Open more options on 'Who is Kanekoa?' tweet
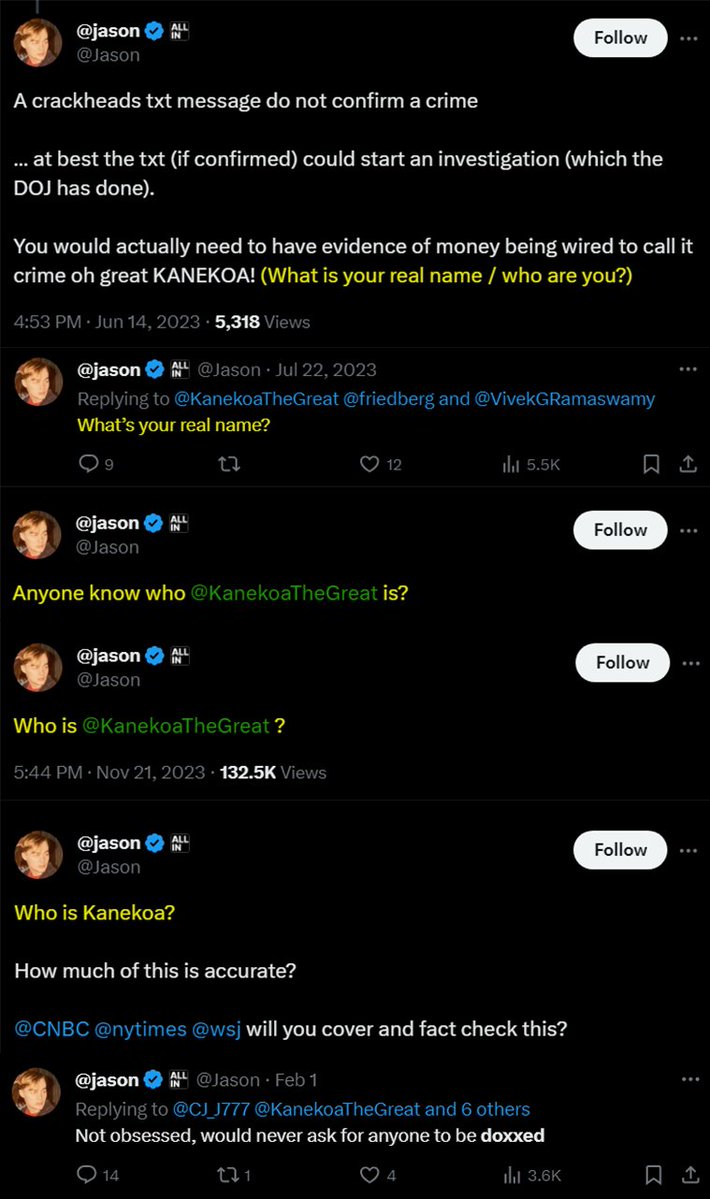The height and width of the screenshot is (1199, 710). (x=688, y=850)
